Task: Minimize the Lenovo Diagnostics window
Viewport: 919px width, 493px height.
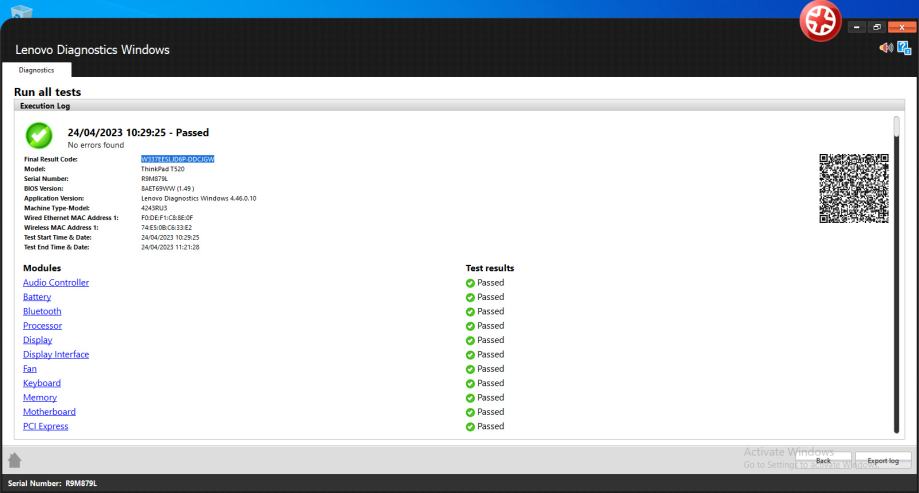Action: (856, 27)
